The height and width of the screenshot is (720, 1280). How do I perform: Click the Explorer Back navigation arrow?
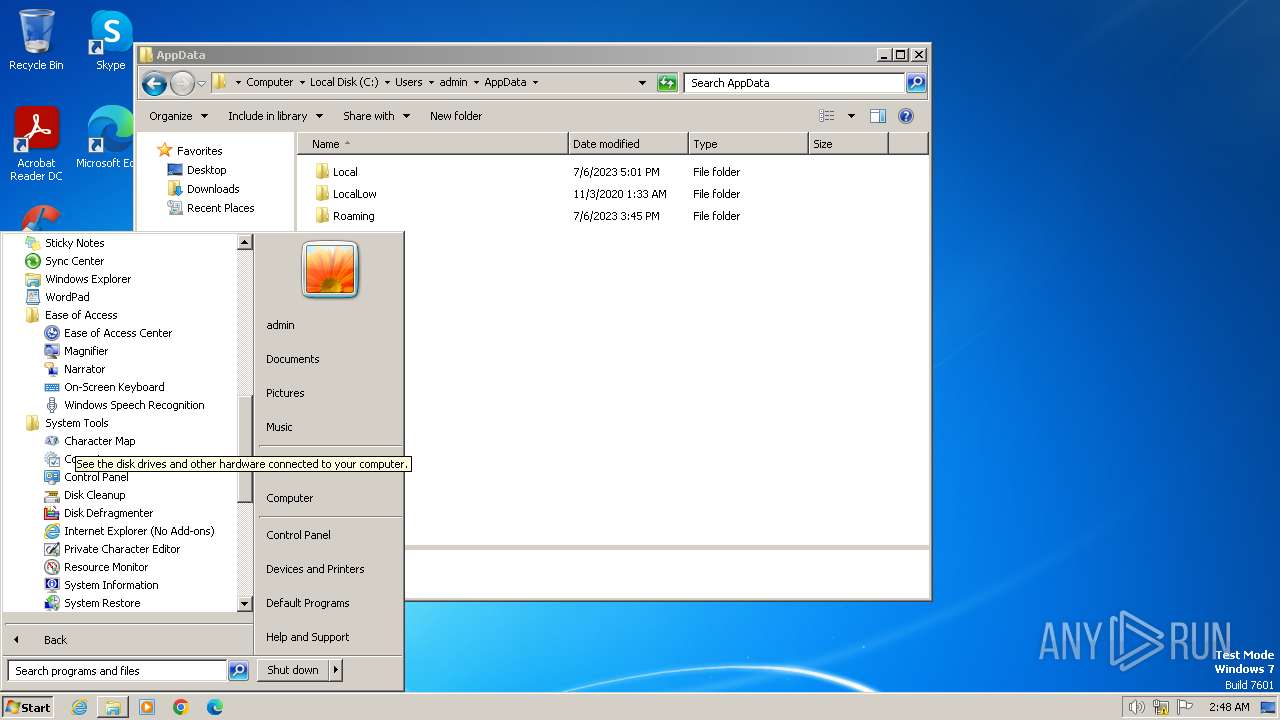coord(154,83)
